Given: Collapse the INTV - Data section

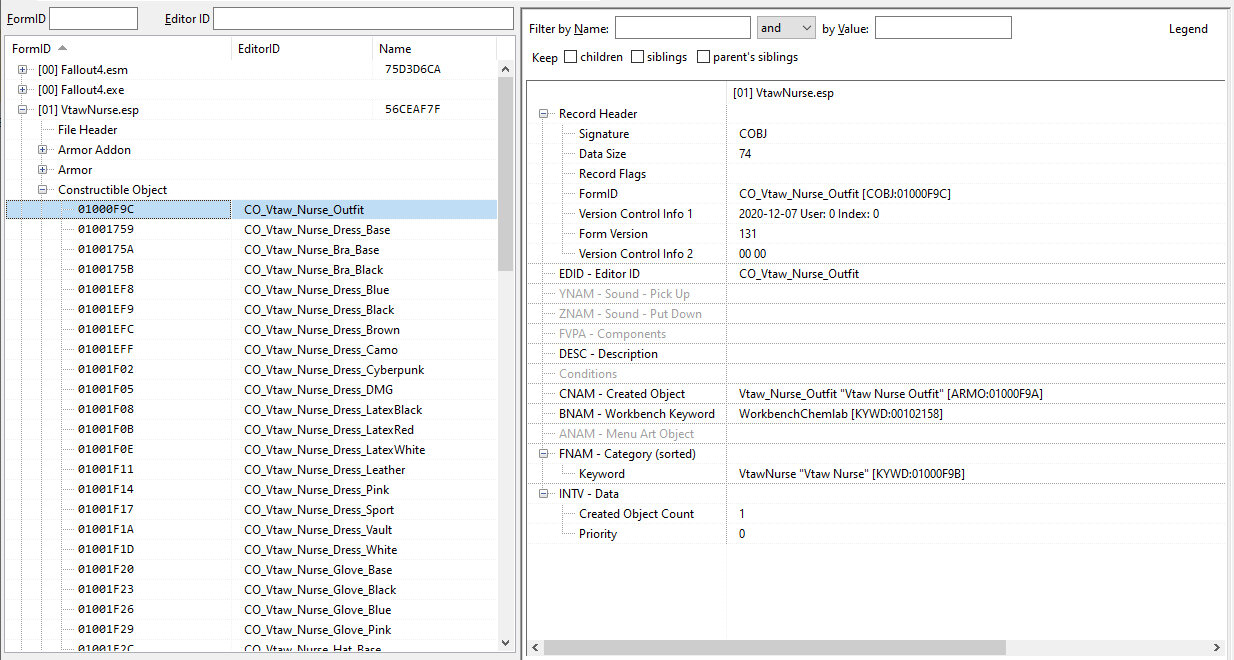Looking at the screenshot, I should coord(545,494).
